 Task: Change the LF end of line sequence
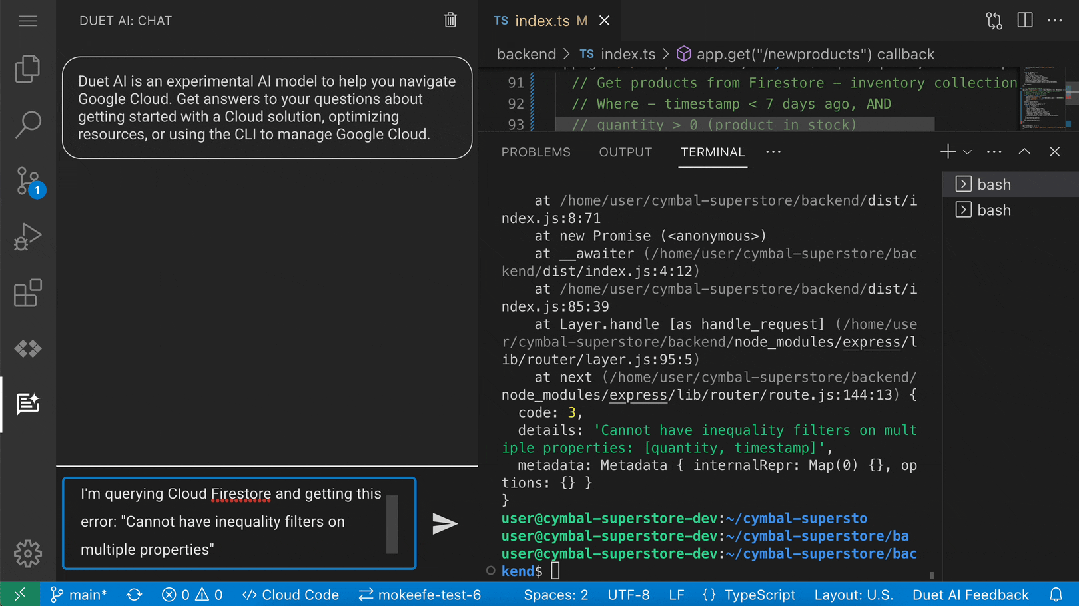point(676,594)
